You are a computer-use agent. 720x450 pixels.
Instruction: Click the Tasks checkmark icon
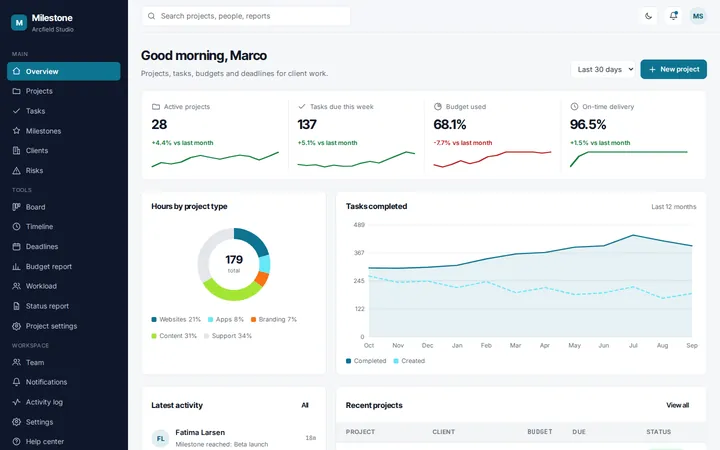click(x=17, y=111)
